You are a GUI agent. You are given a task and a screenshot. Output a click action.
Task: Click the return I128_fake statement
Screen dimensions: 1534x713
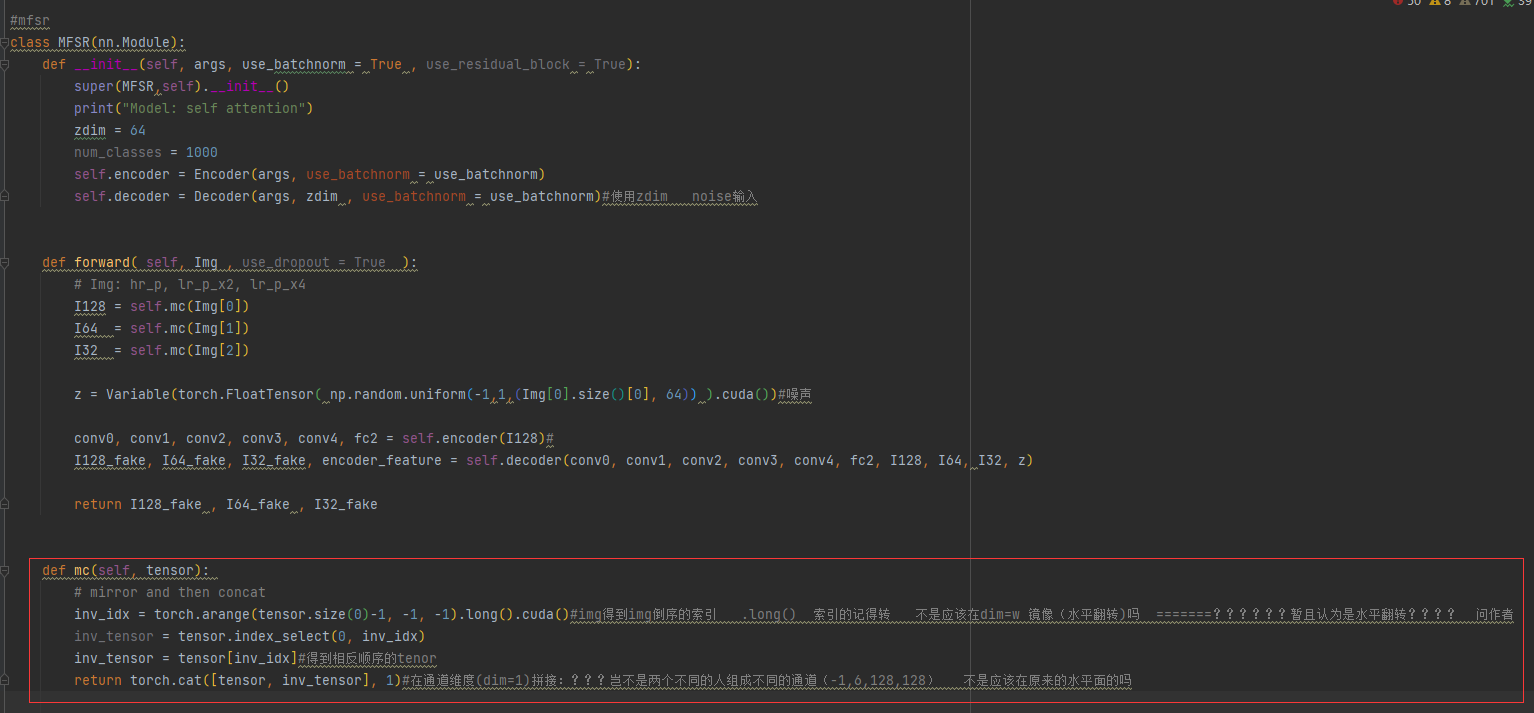tap(226, 504)
